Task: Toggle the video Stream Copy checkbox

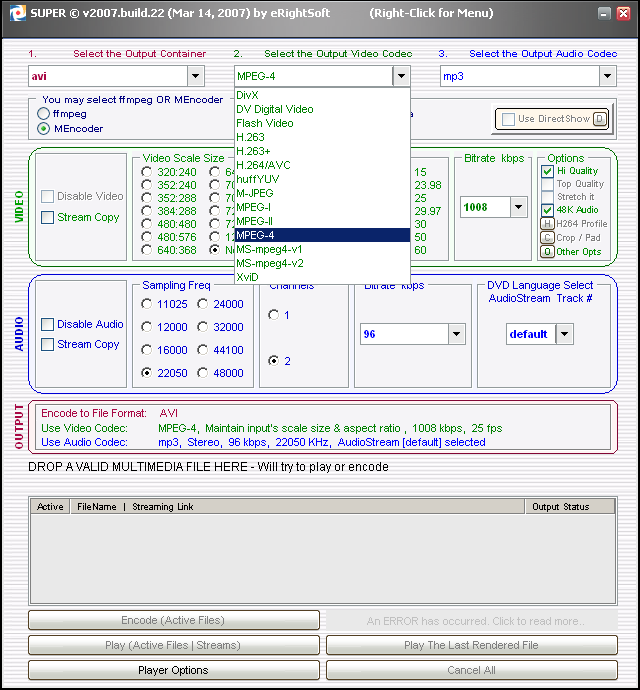Action: [48, 217]
